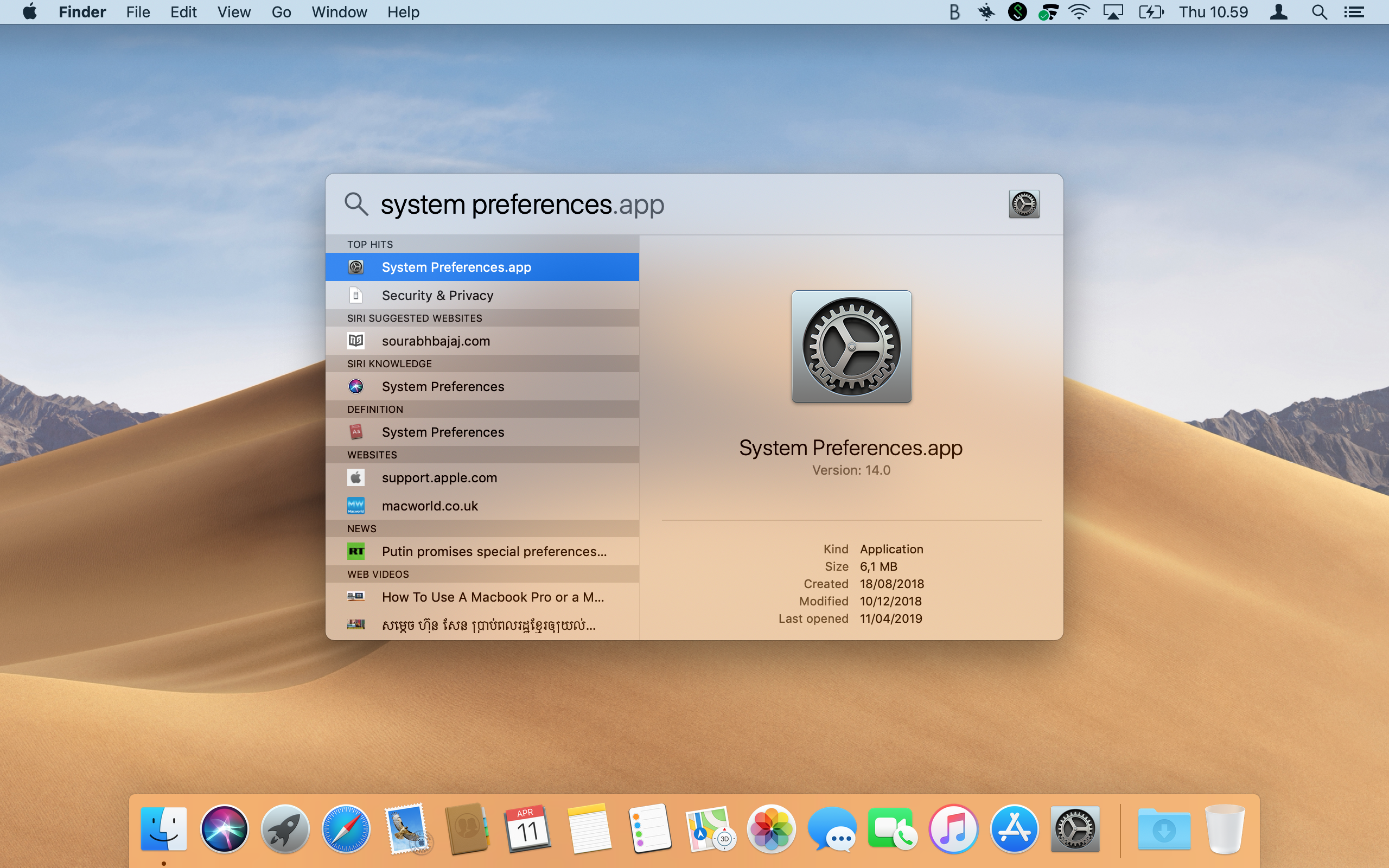Click the Spotlight search text field

click(689, 205)
